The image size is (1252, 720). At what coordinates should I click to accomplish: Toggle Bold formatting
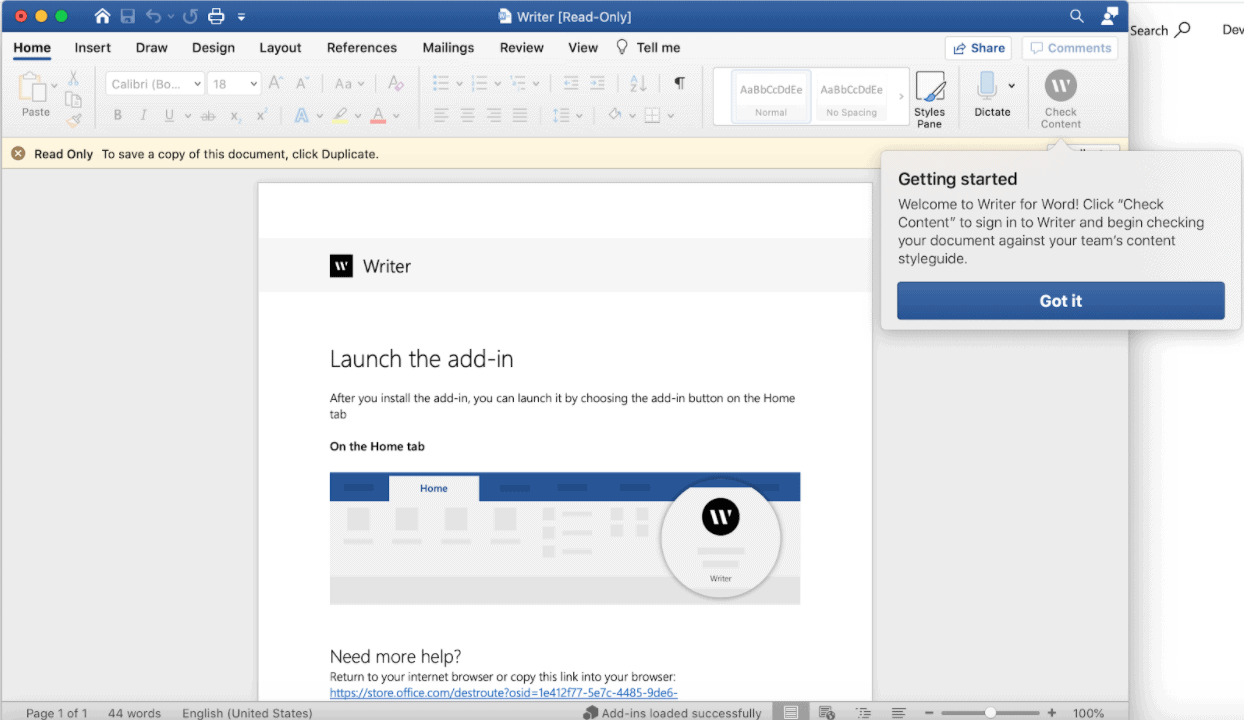click(x=117, y=116)
